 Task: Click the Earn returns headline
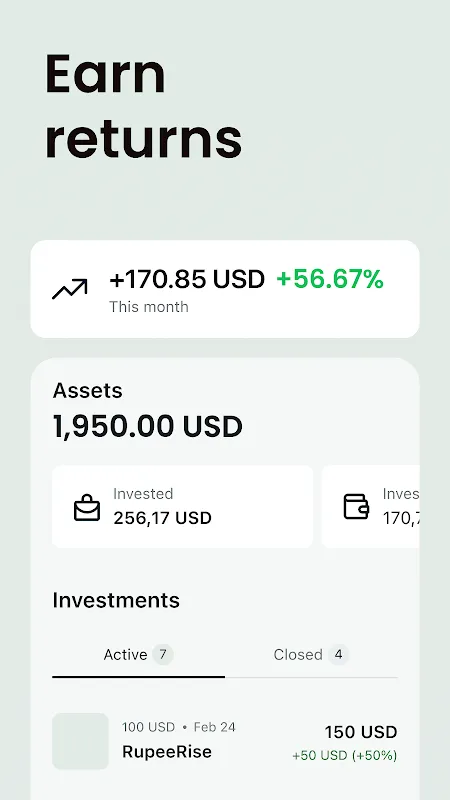coord(143,106)
